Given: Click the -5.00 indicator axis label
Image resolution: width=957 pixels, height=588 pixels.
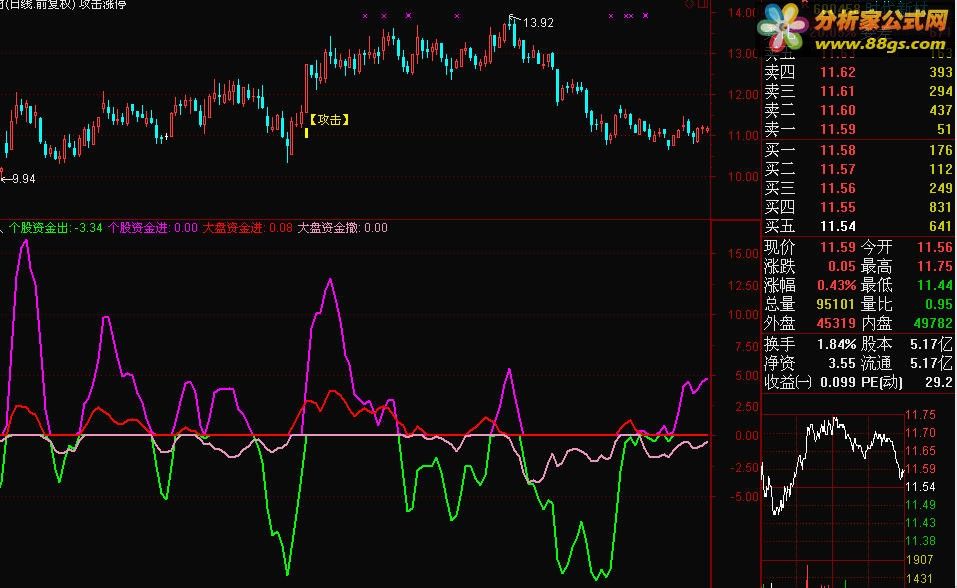Looking at the screenshot, I should coord(745,496).
